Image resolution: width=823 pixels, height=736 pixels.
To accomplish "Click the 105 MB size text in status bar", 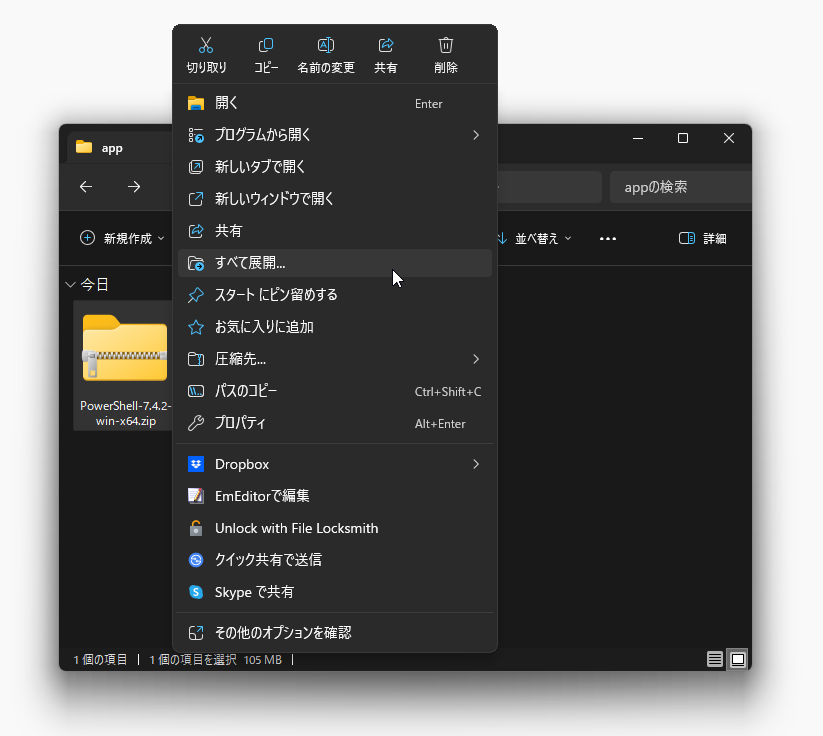I will (262, 659).
